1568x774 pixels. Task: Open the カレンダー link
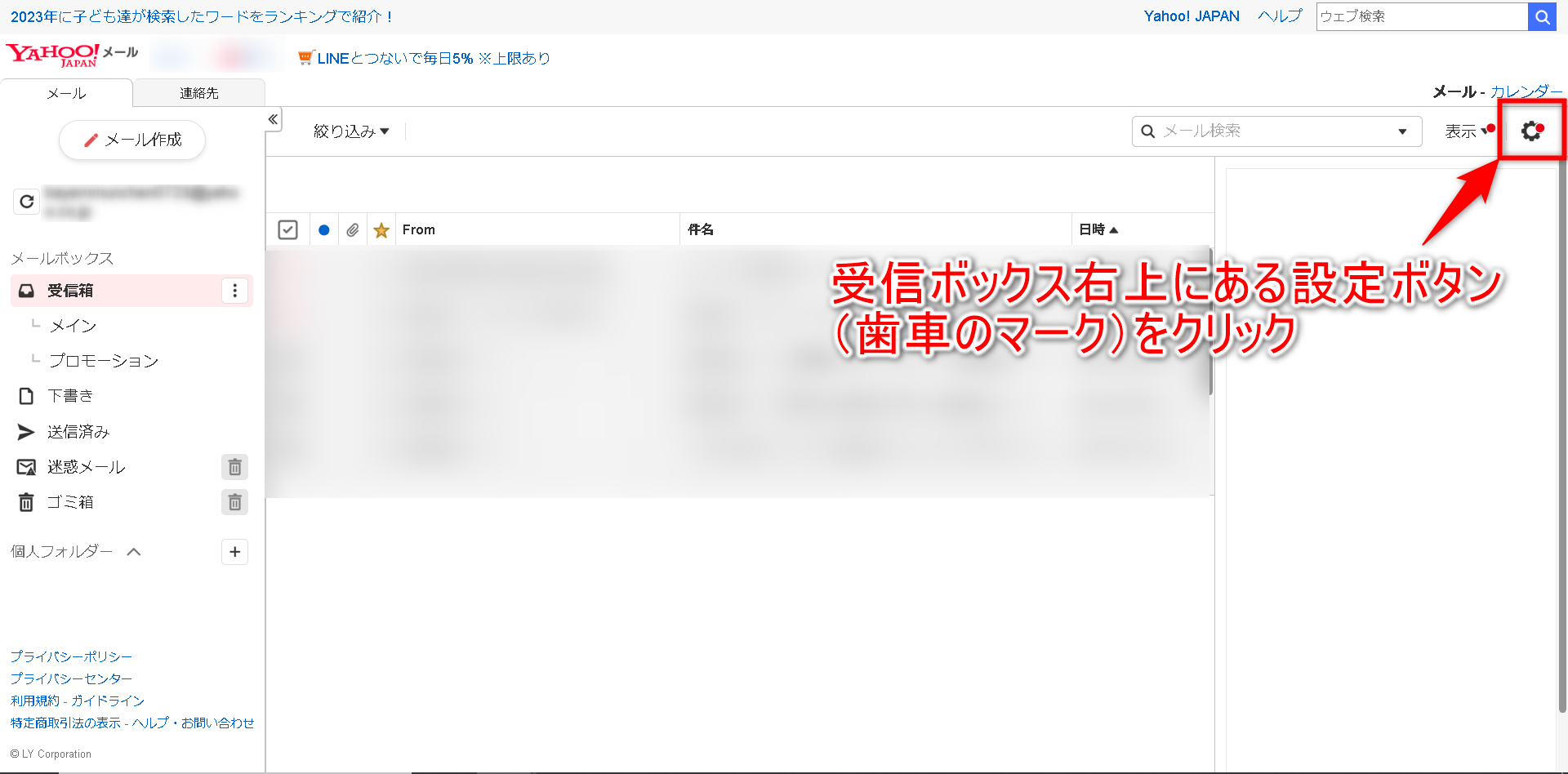(1526, 91)
